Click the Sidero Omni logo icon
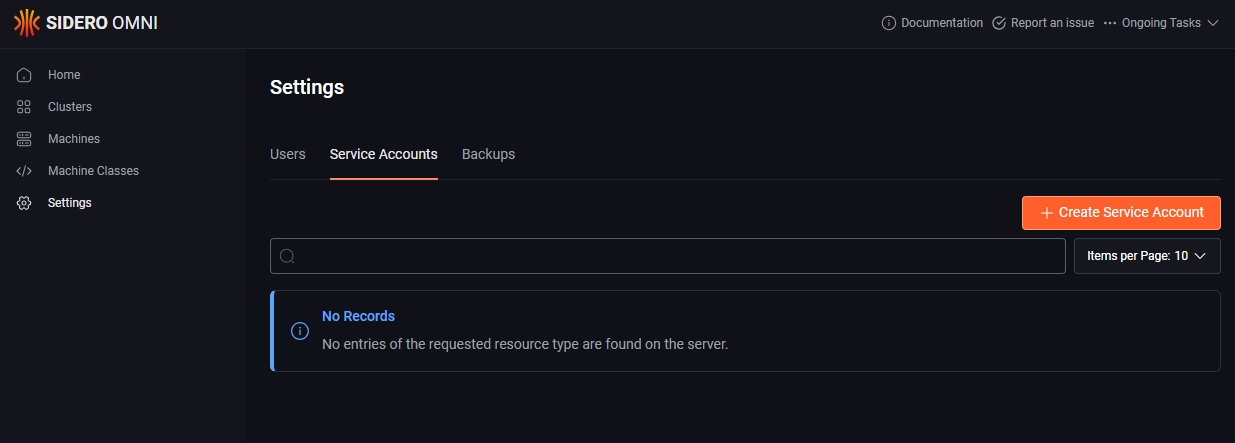This screenshot has width=1235, height=443. click(x=26, y=23)
